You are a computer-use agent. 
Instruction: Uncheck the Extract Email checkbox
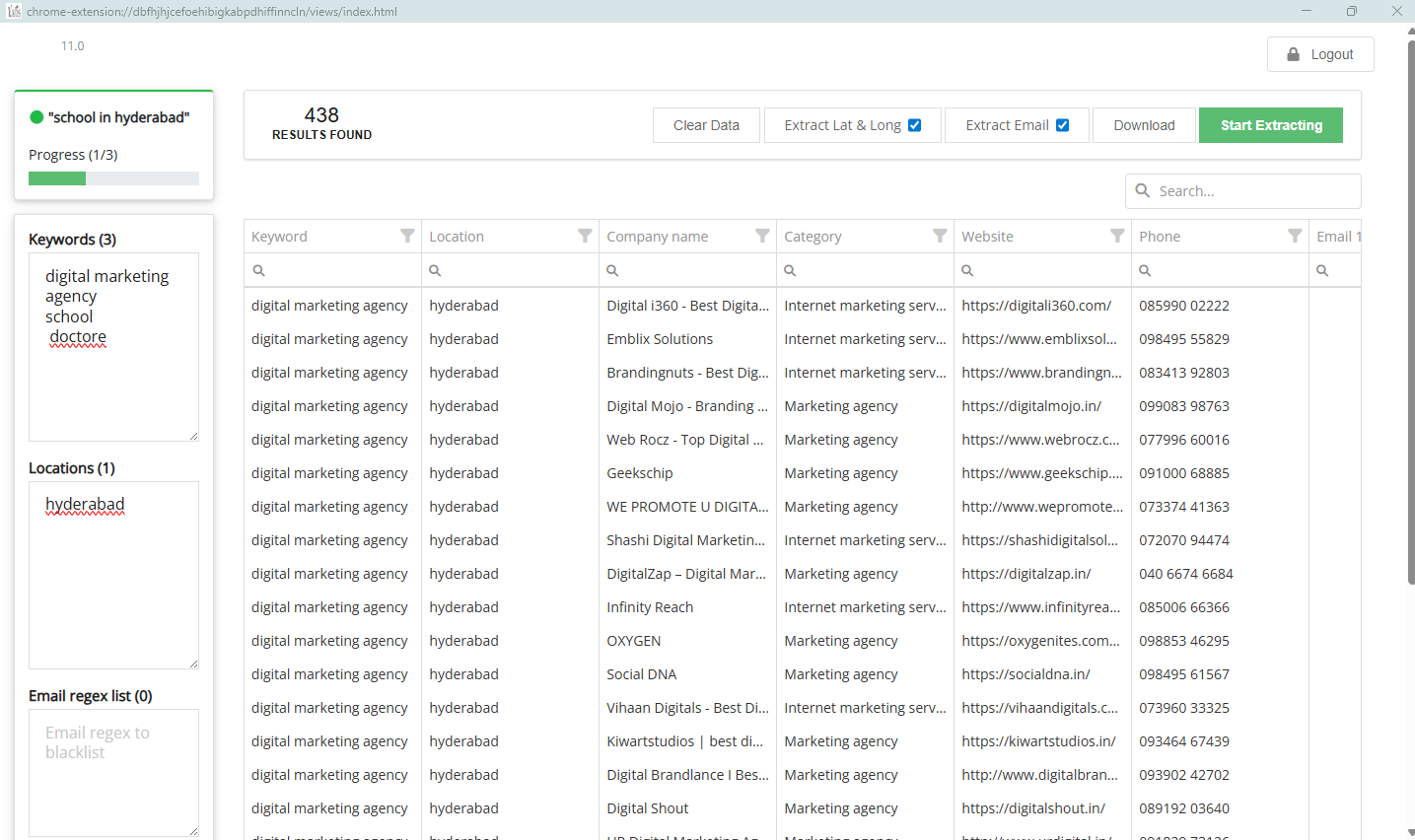pyautogui.click(x=1062, y=125)
